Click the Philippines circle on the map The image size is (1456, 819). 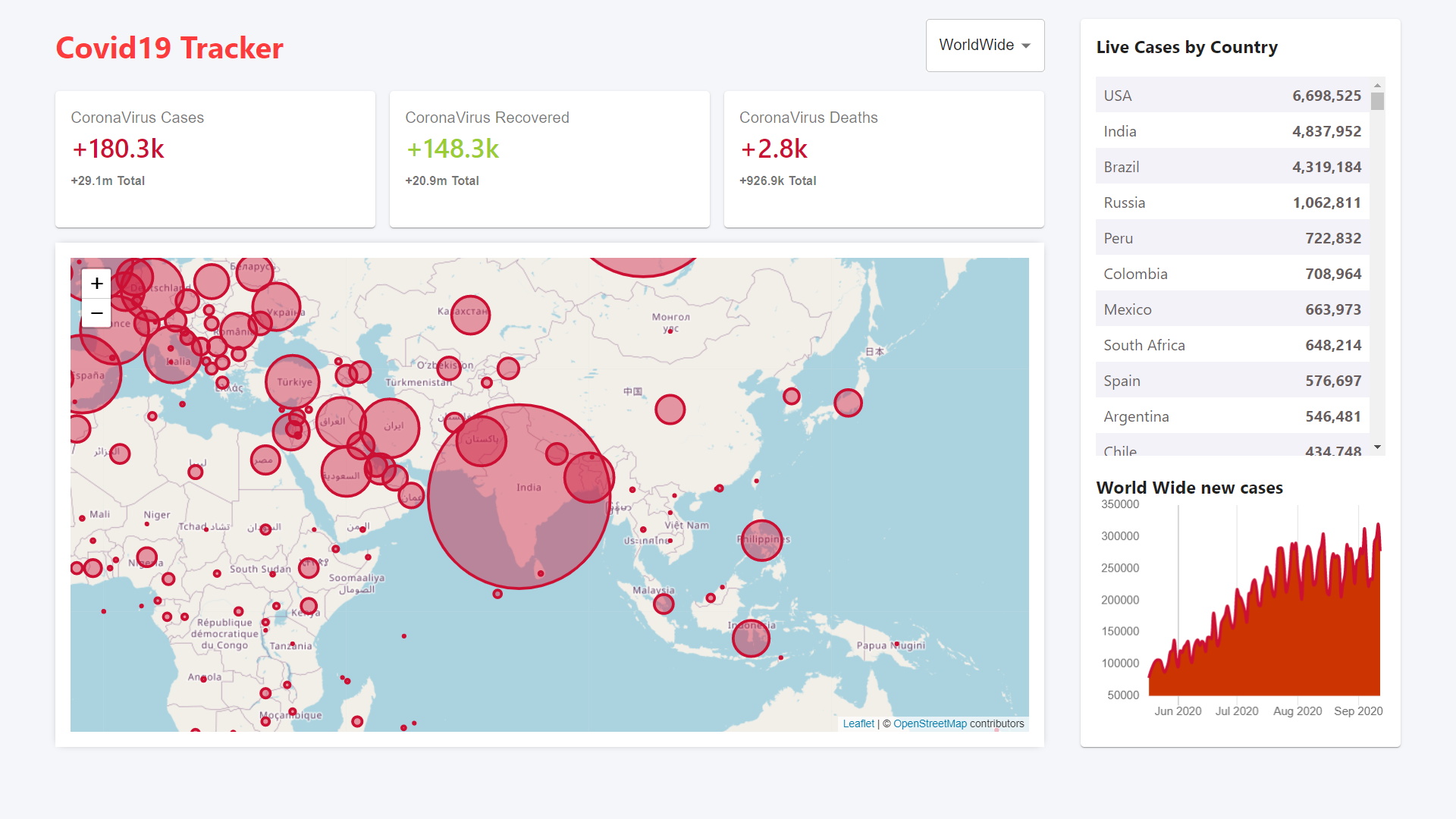pyautogui.click(x=761, y=540)
